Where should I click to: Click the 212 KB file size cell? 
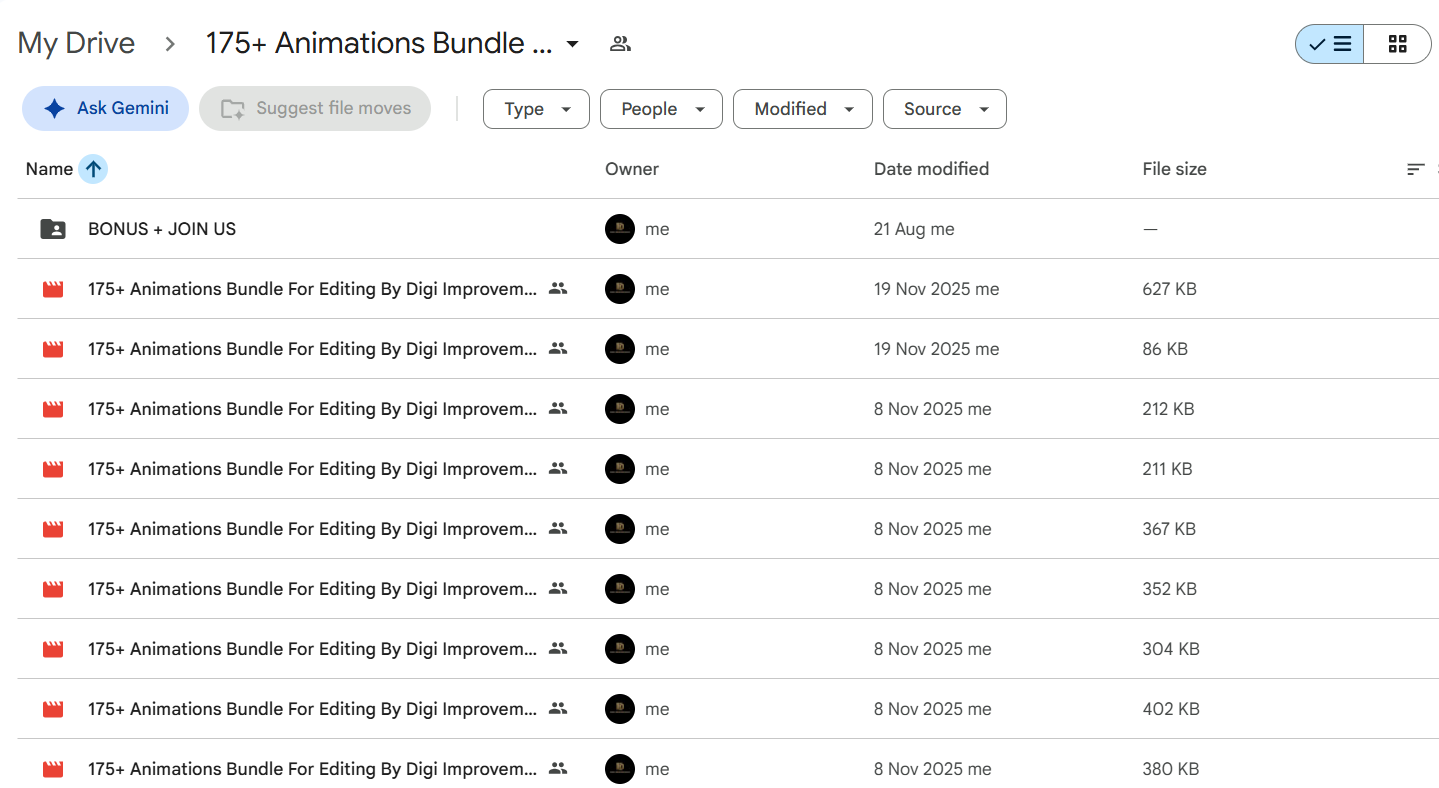[x=1168, y=409]
